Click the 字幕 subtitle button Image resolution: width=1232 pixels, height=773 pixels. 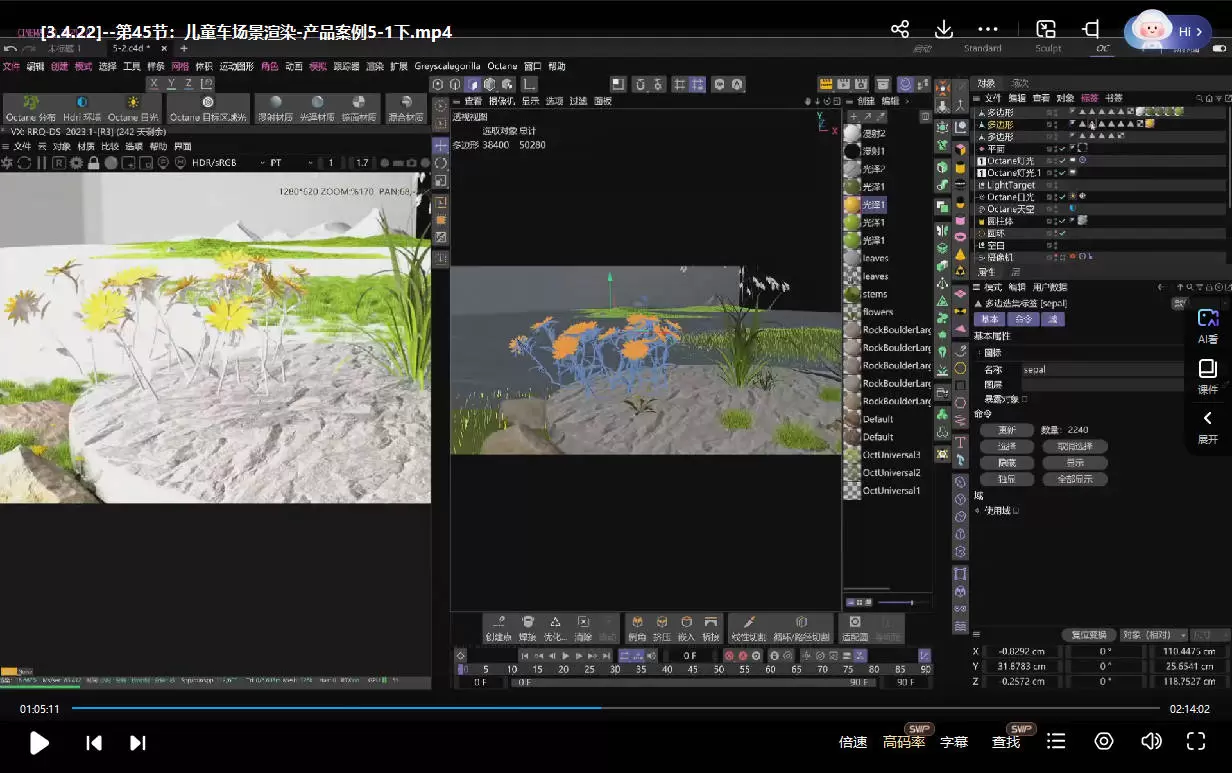coord(954,742)
